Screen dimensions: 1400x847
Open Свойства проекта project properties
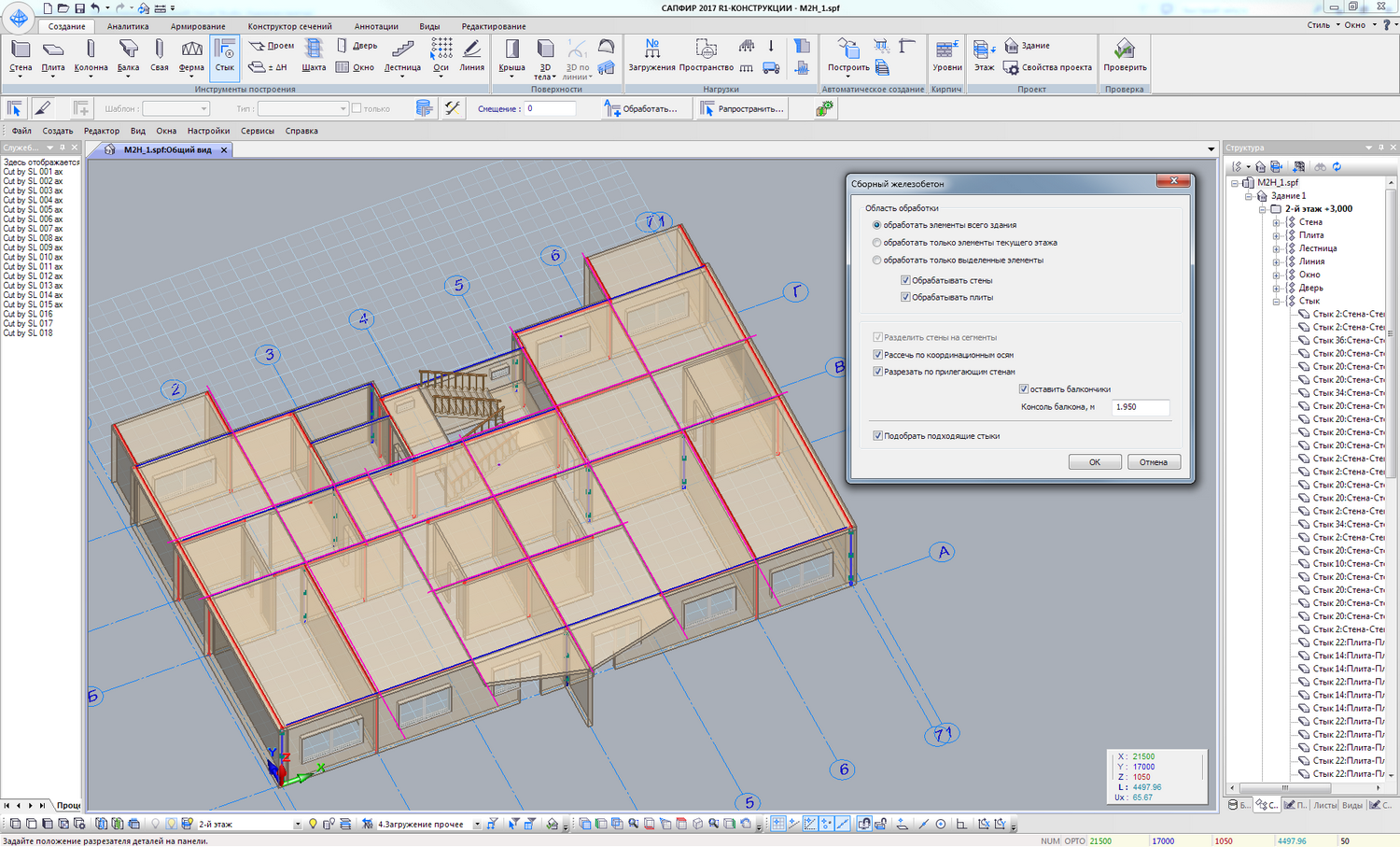tap(1047, 67)
